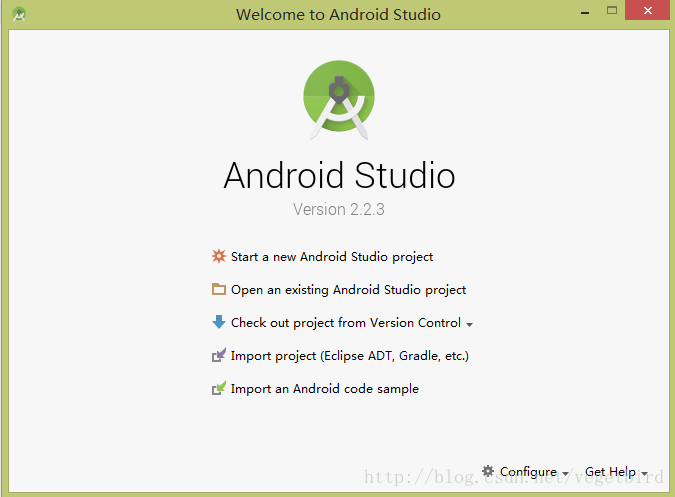The width and height of the screenshot is (675, 497).
Task: Minimize the Welcome to Android Studio window
Action: pos(585,12)
